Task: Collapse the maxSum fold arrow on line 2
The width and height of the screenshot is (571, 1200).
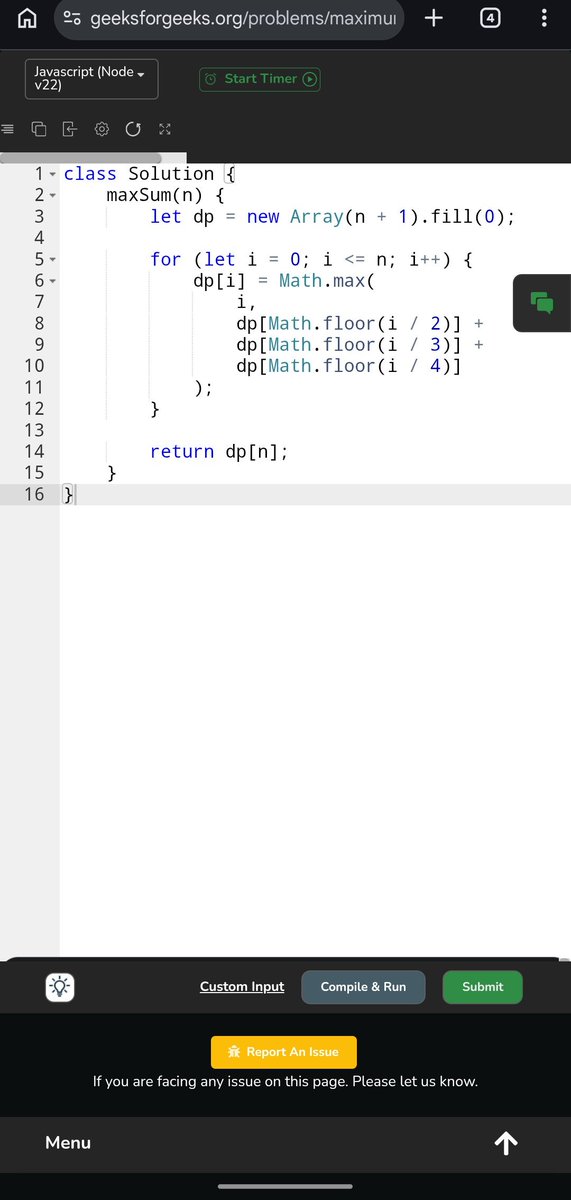Action: click(x=52, y=195)
